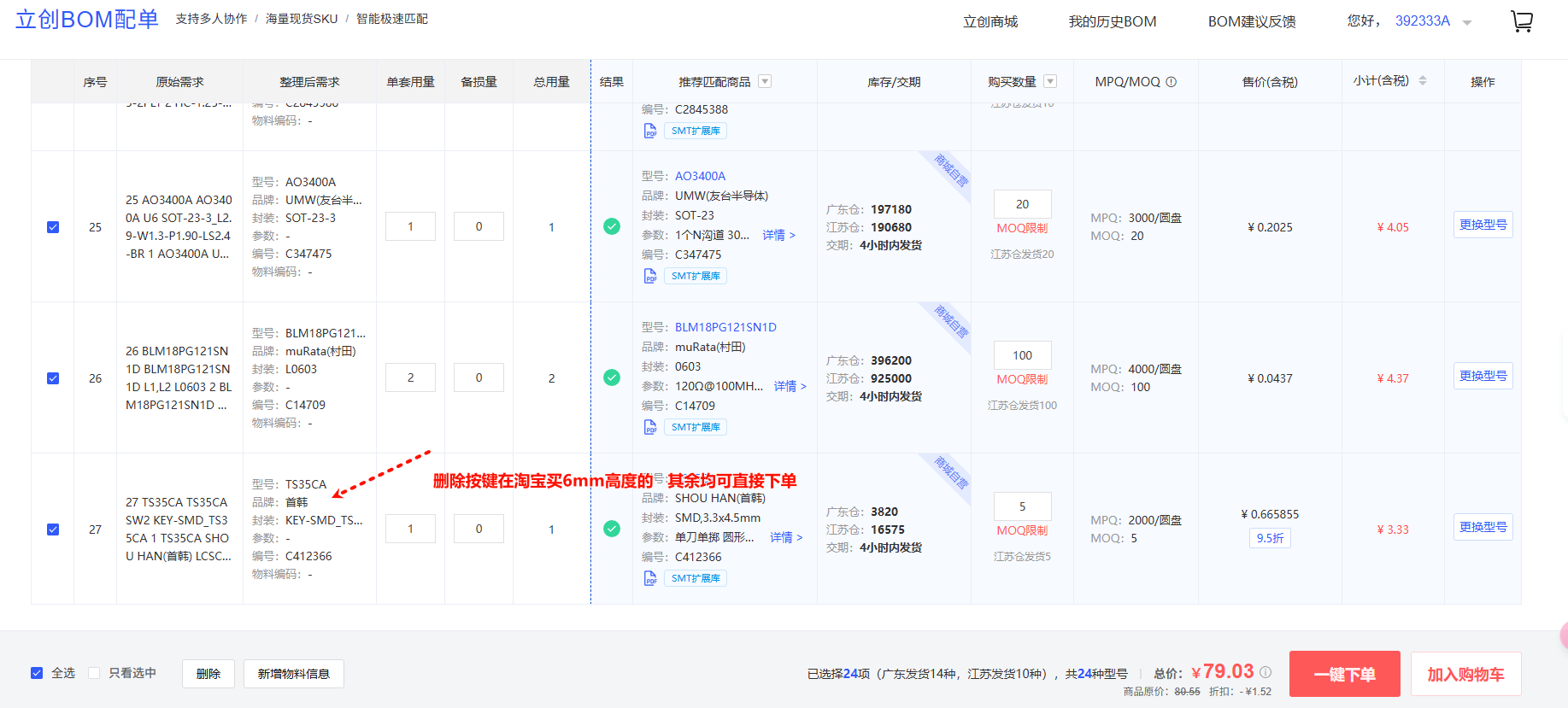Sort by subtotal column arrows
This screenshot has height=708, width=1568.
pos(1423,80)
